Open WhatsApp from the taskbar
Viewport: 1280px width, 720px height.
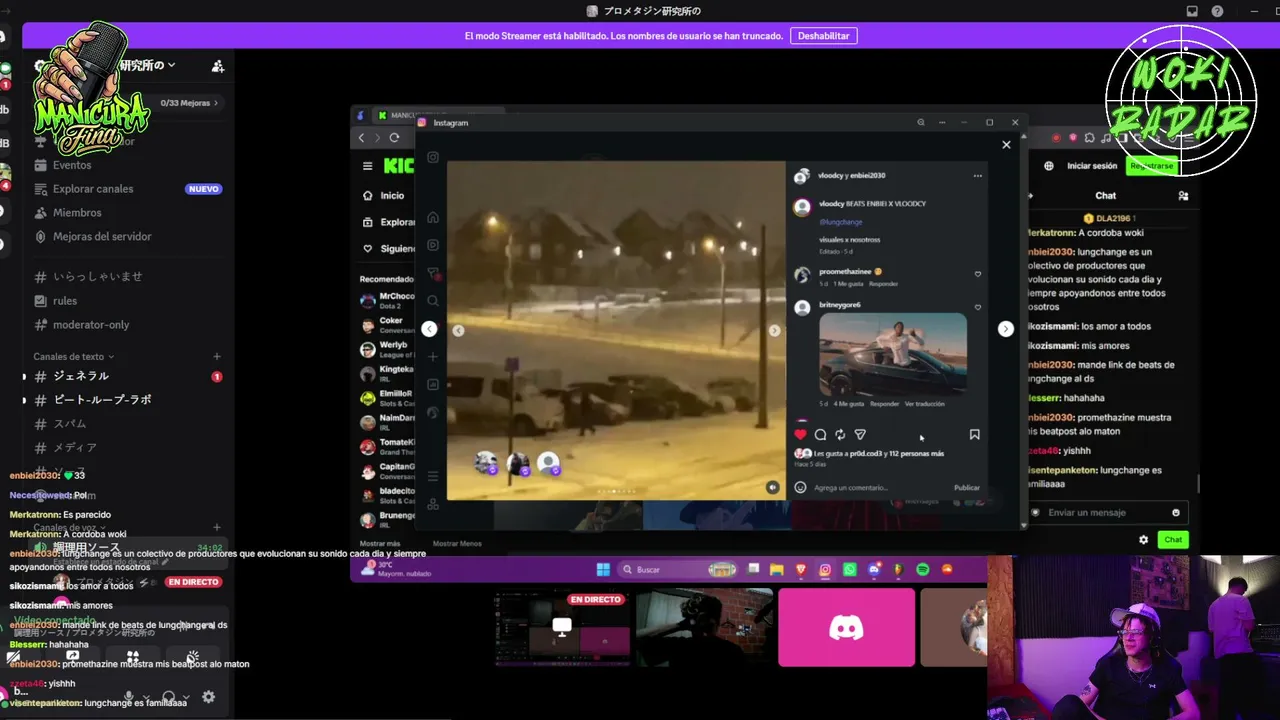[x=850, y=570]
